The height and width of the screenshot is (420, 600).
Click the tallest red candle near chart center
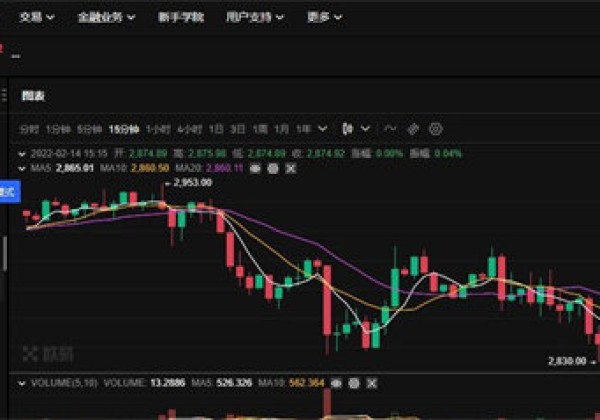[x=327, y=300]
